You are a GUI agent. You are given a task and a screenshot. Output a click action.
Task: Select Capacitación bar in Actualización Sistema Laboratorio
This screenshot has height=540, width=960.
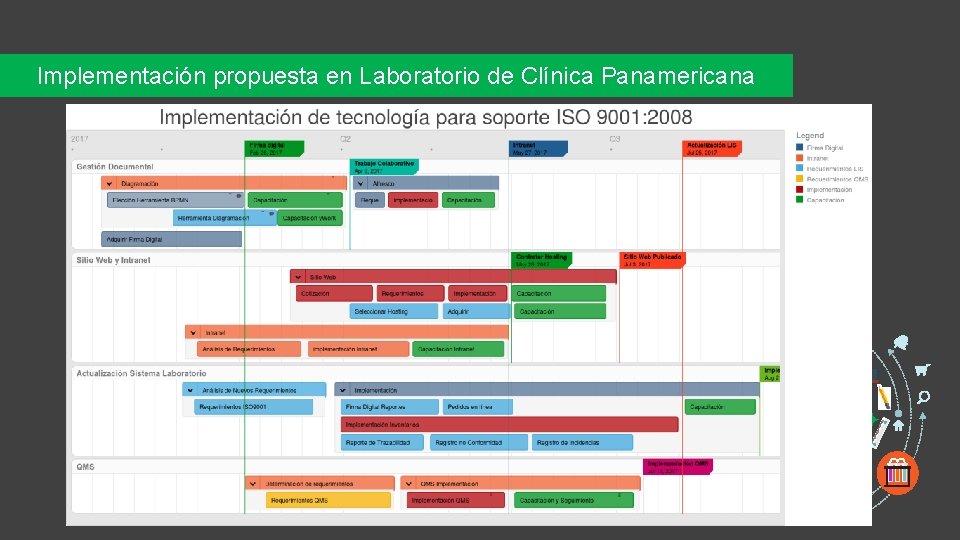pos(721,407)
